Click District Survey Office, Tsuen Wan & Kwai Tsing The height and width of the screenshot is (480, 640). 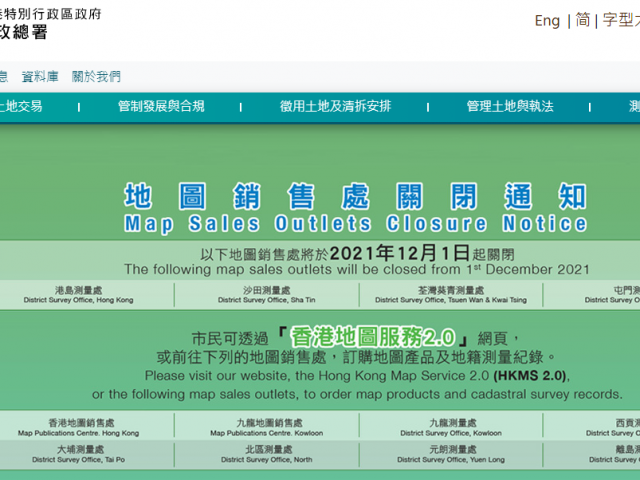(x=451, y=295)
